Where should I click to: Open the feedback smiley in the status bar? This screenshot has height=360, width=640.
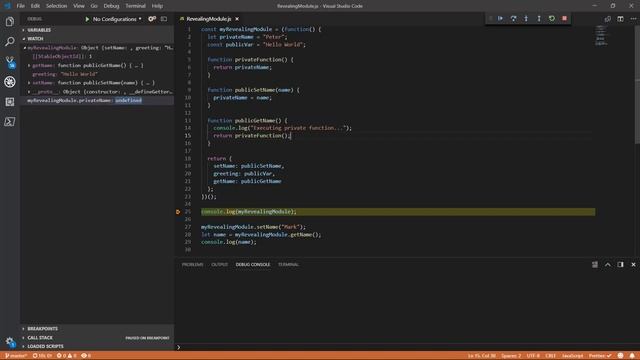click(620, 356)
